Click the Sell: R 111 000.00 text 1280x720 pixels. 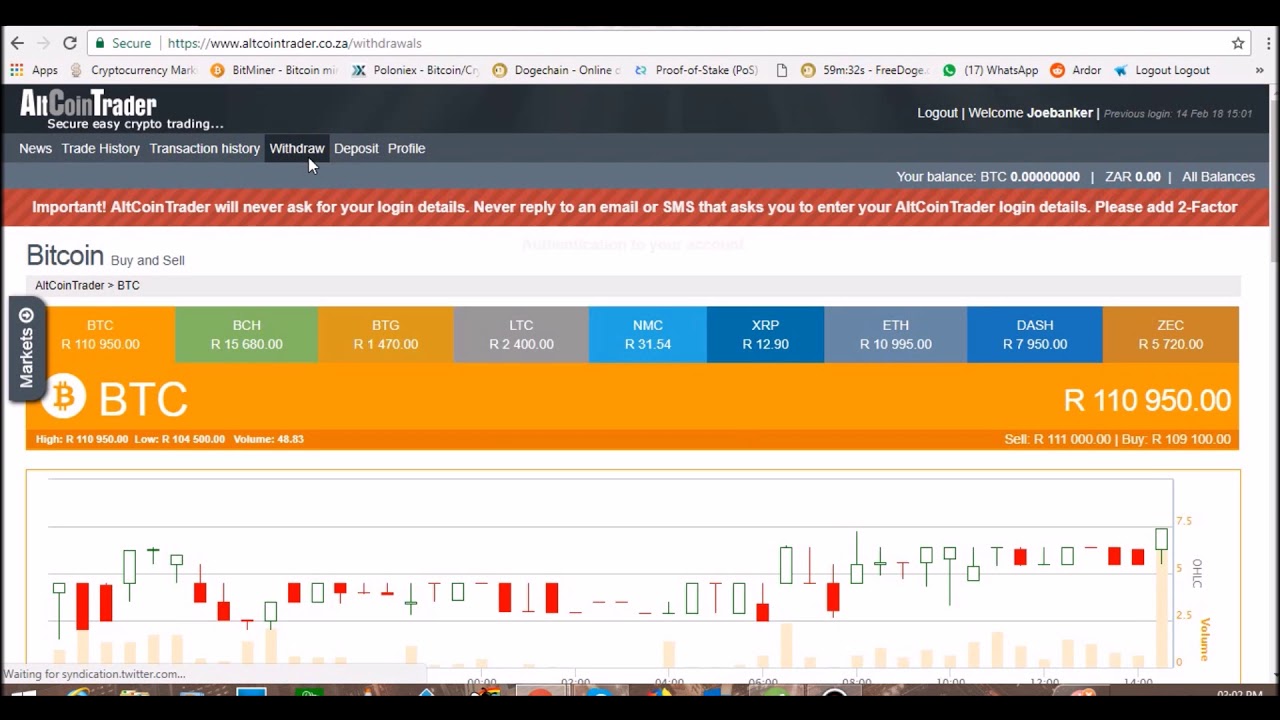point(1058,439)
